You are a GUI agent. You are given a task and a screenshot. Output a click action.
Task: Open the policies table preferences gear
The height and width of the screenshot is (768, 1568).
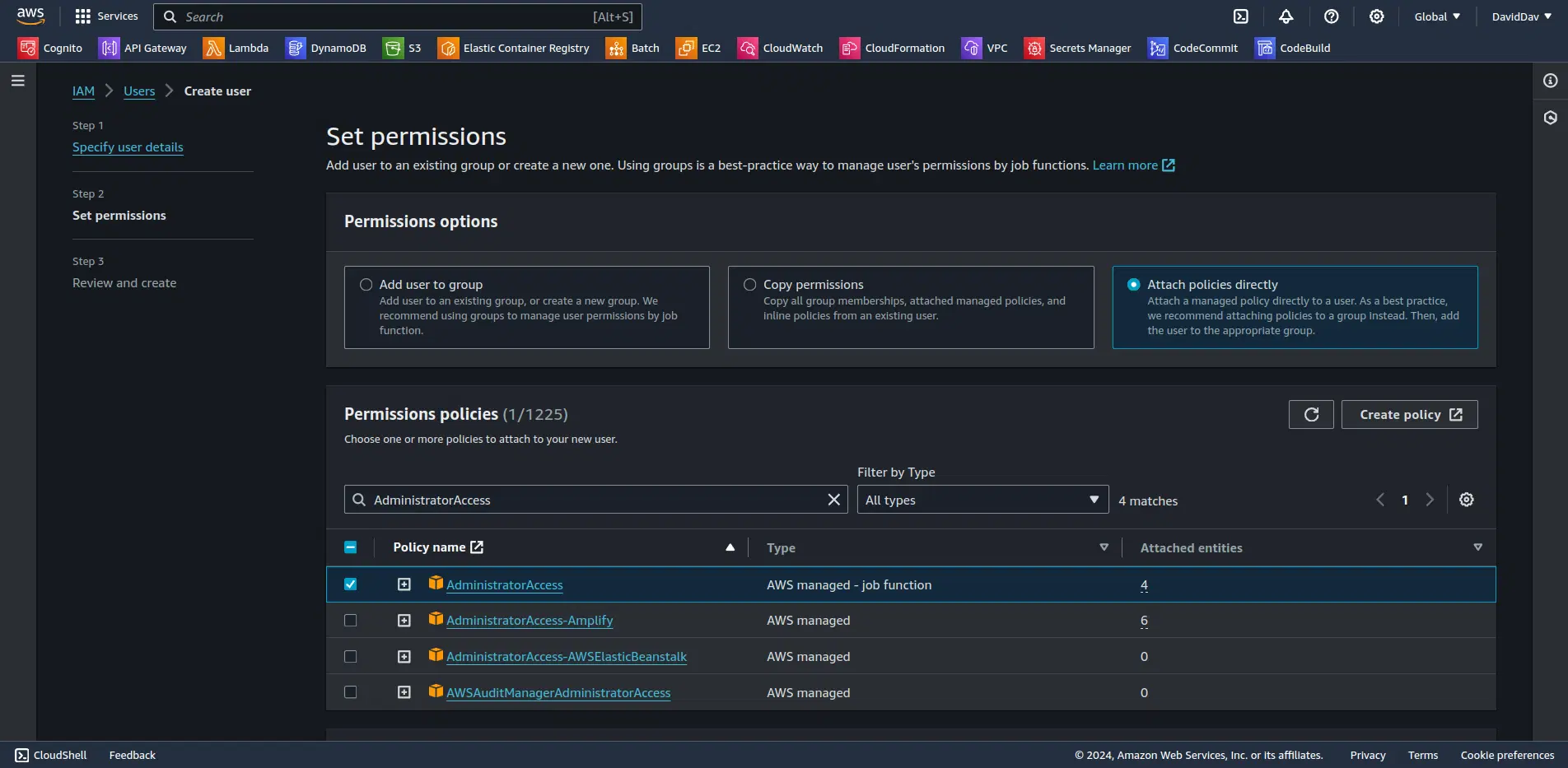pyautogui.click(x=1466, y=499)
